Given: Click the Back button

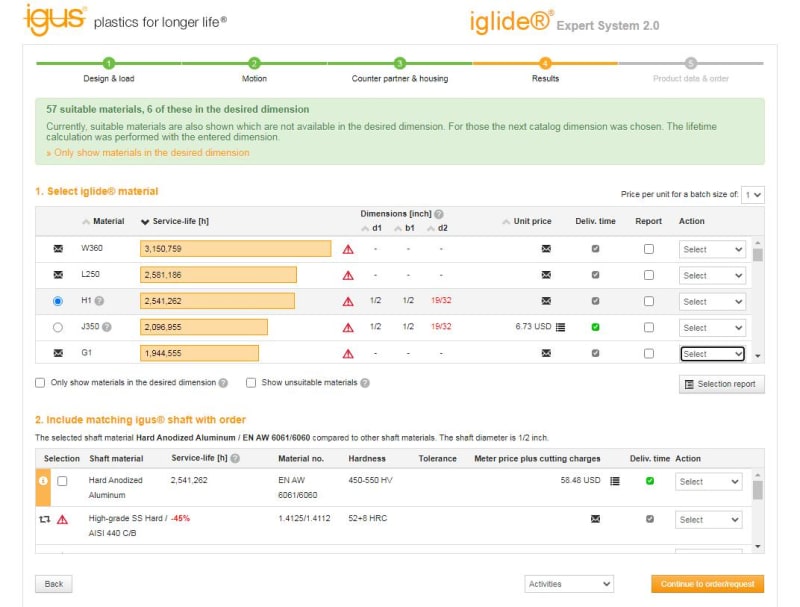Looking at the screenshot, I should coord(54,584).
